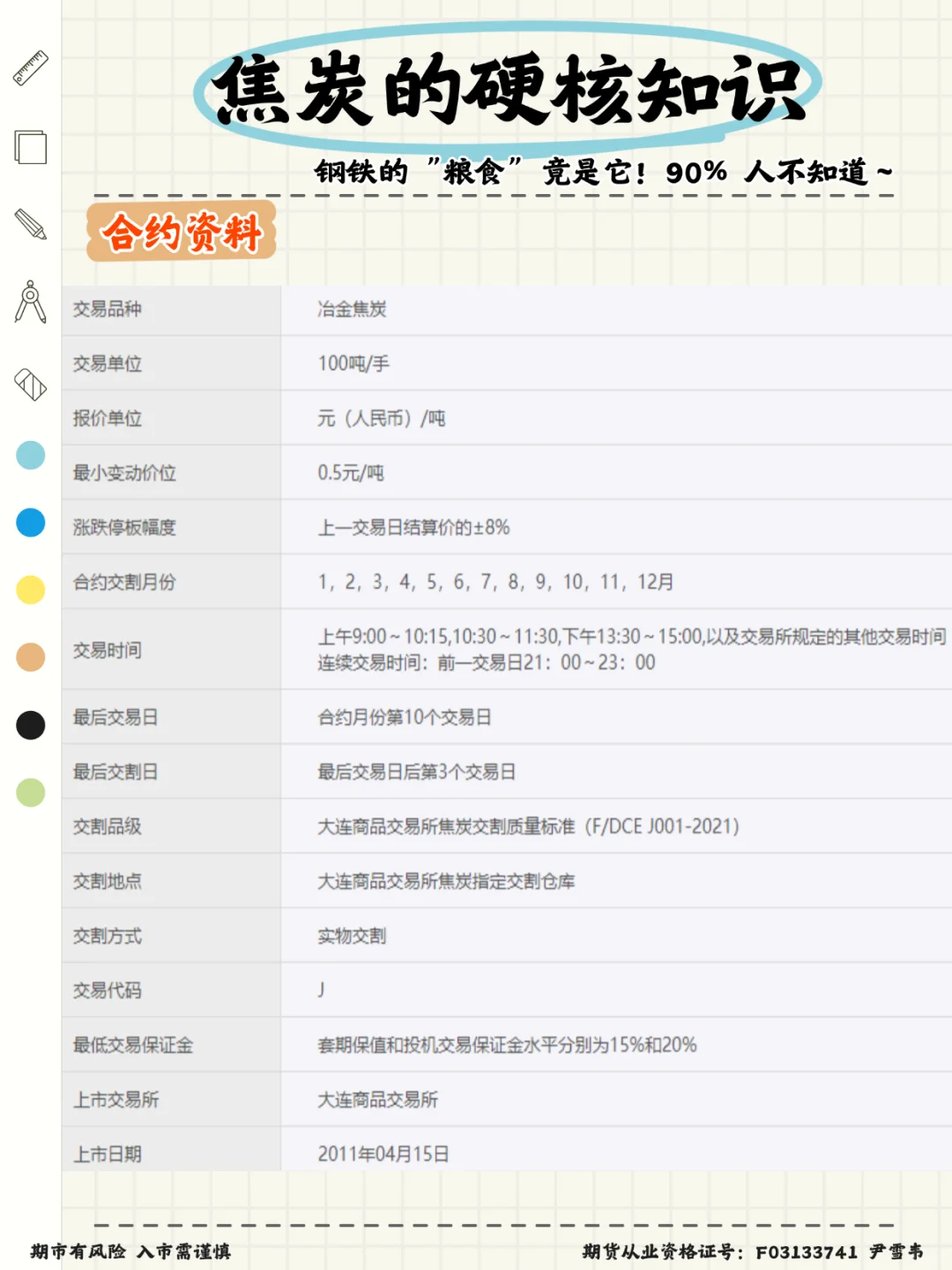Select the margin value 15%和20% text
952x1270 pixels.
[653, 1045]
